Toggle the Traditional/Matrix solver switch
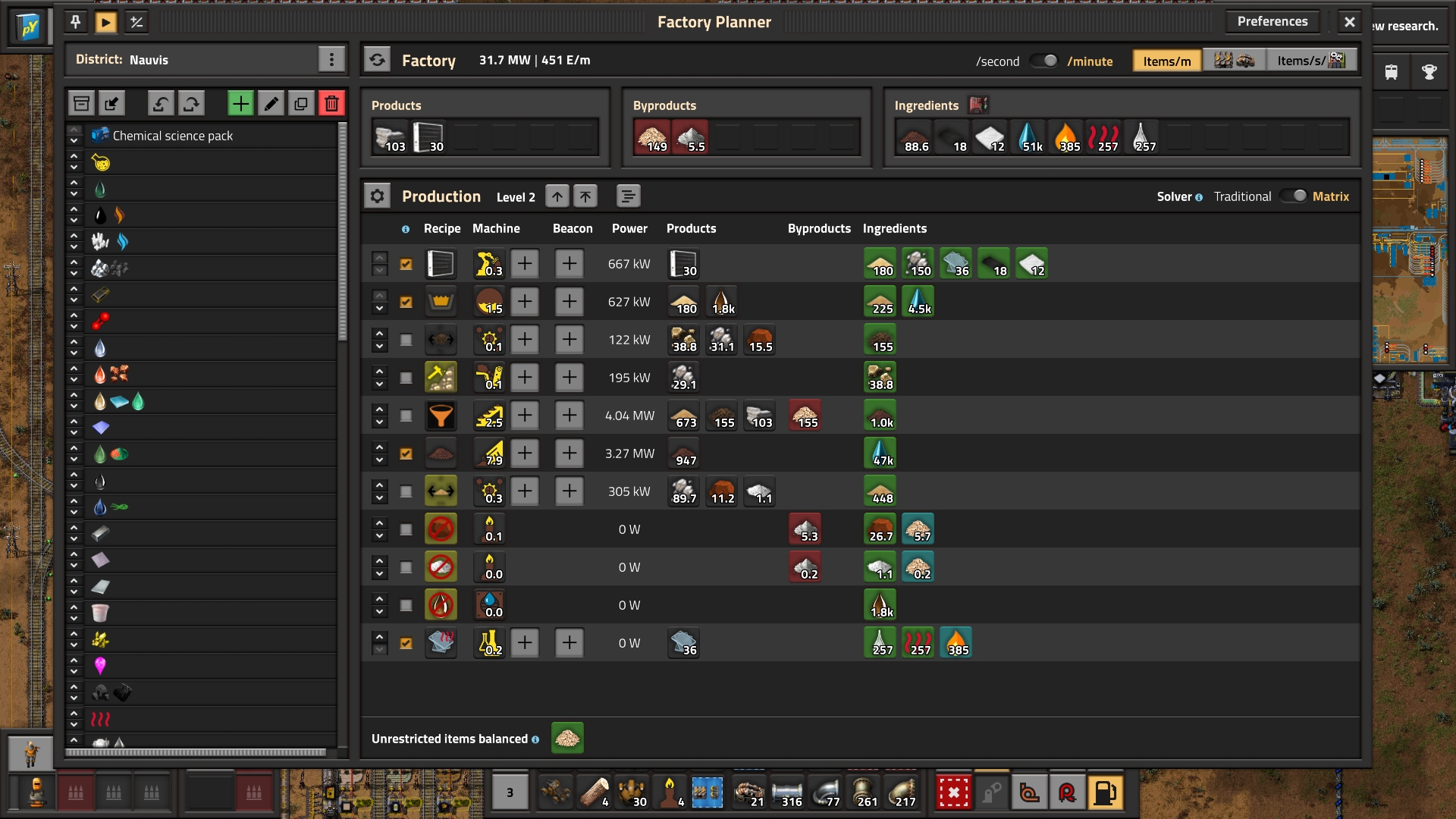Image resolution: width=1456 pixels, height=819 pixels. click(1292, 196)
